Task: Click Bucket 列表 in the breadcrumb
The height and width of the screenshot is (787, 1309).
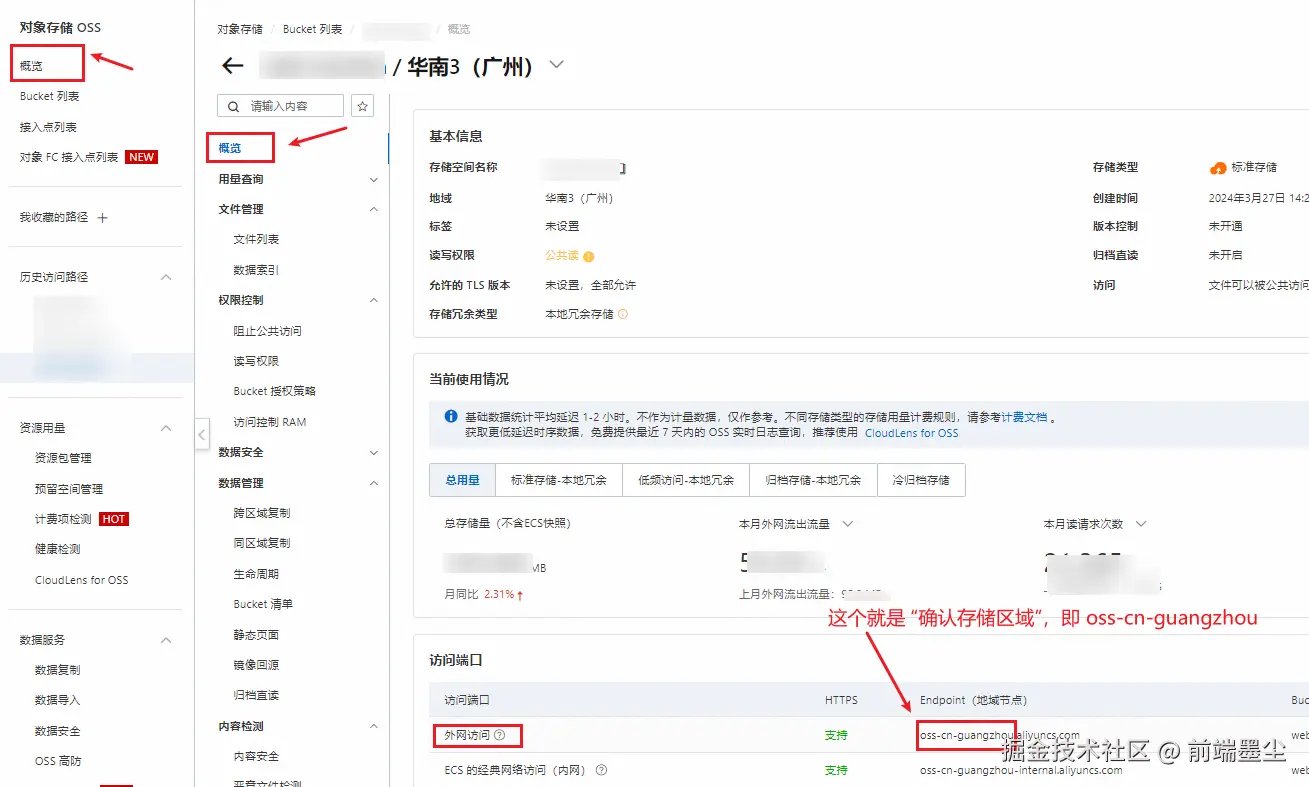Action: pos(312,29)
